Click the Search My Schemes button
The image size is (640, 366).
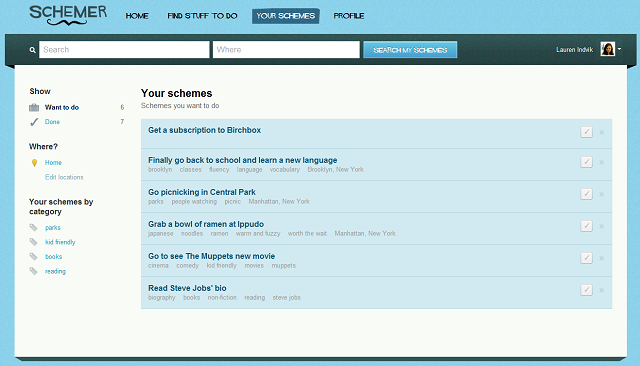(410, 50)
